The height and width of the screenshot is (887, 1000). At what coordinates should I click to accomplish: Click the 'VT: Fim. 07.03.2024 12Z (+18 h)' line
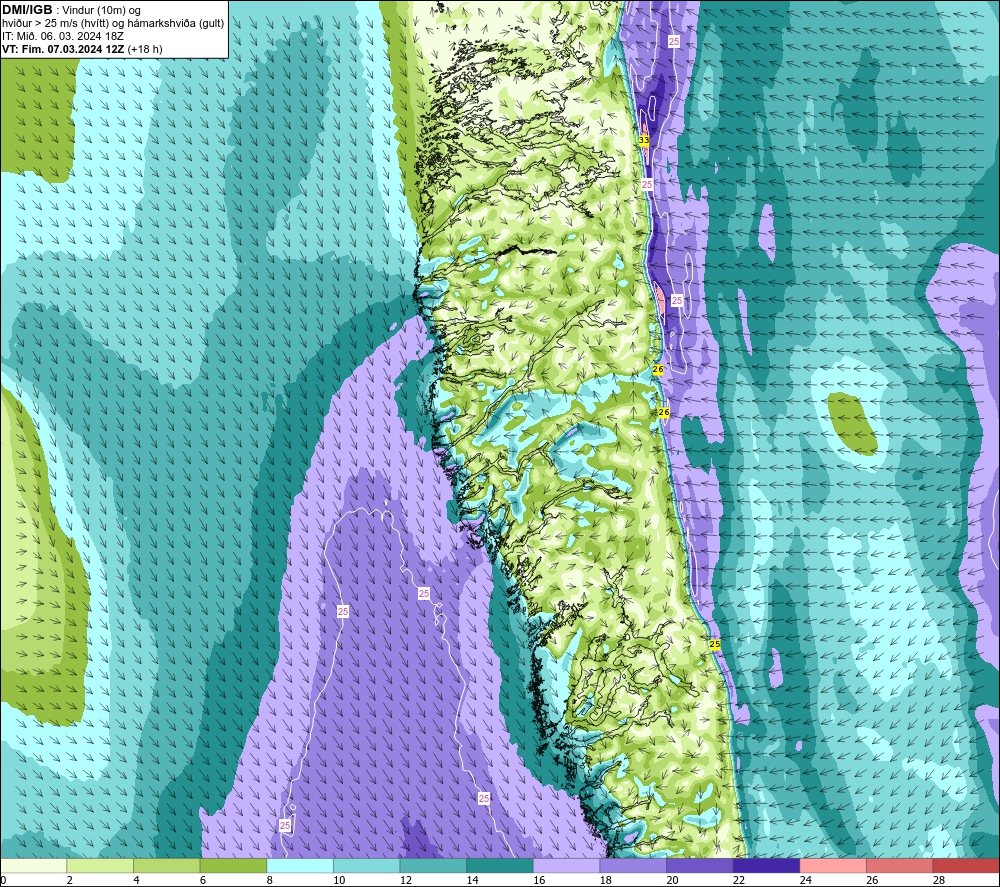[x=82, y=49]
